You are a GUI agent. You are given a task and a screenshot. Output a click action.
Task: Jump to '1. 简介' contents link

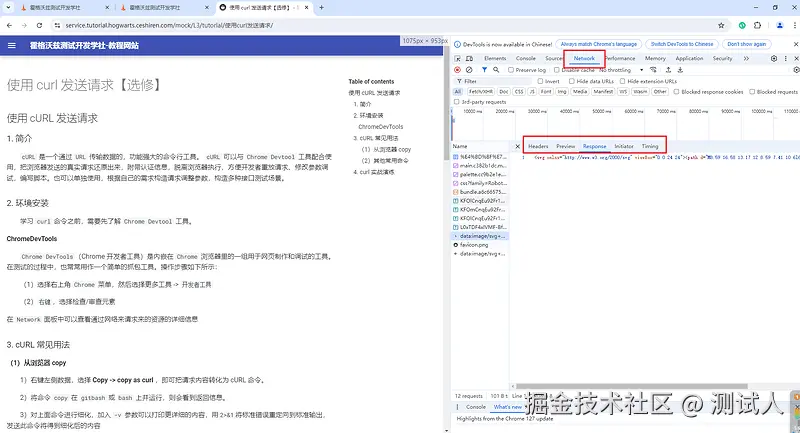pyautogui.click(x=362, y=104)
